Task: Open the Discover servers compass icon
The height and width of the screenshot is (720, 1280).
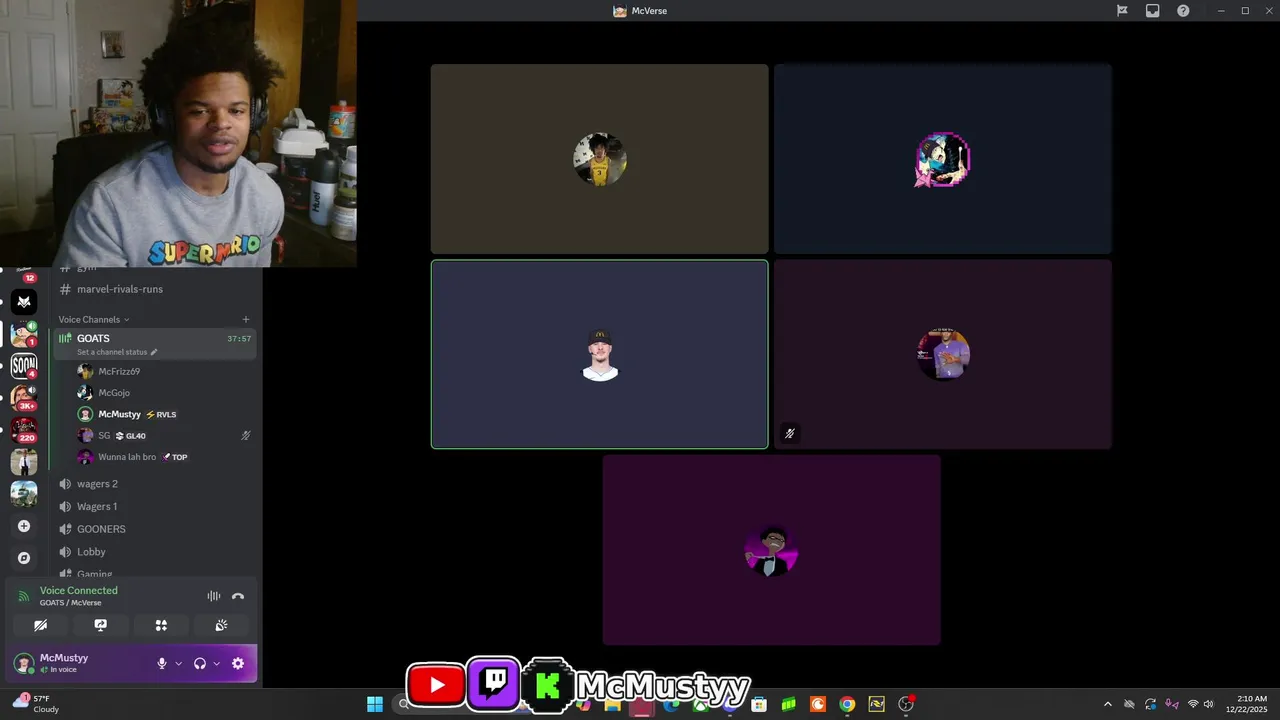Action: [x=24, y=558]
